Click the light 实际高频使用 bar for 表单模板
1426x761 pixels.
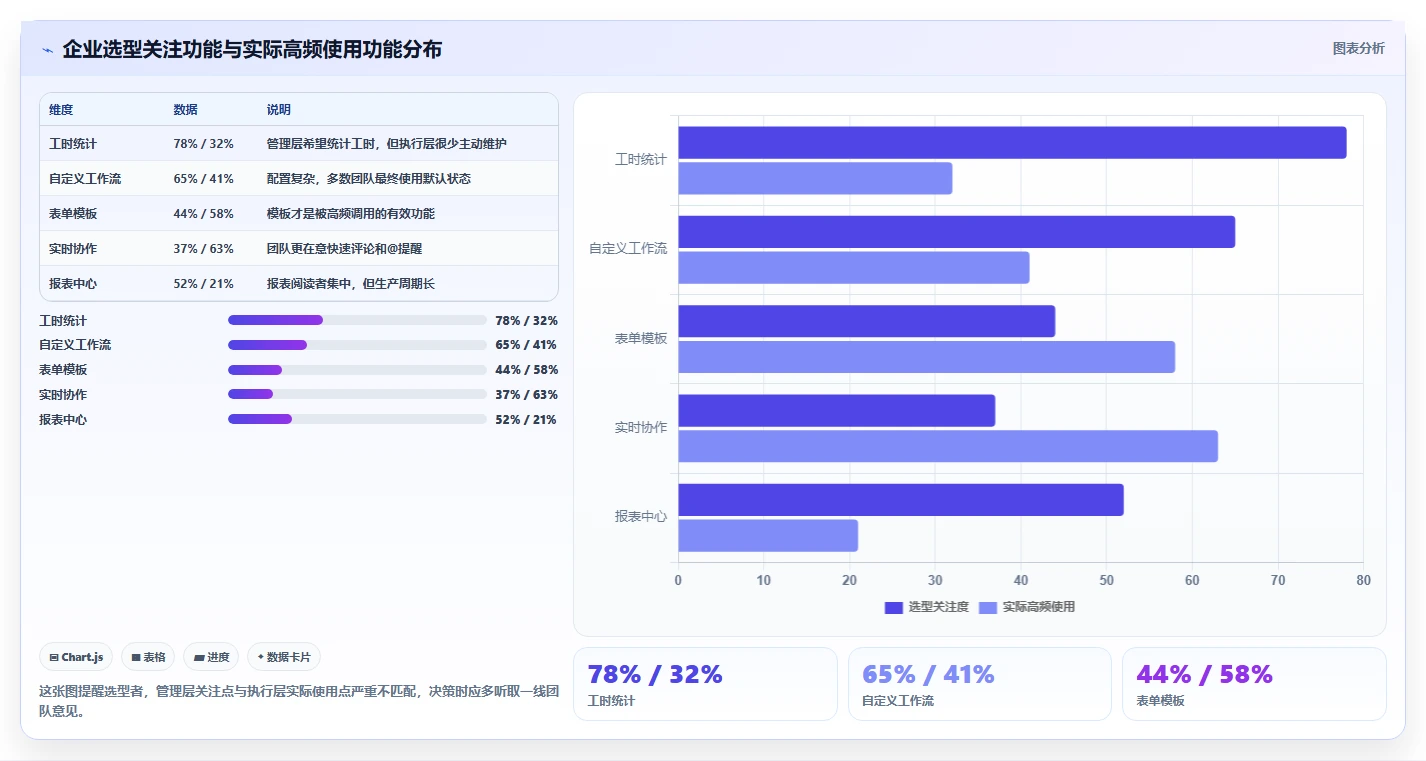pyautogui.click(x=926, y=357)
